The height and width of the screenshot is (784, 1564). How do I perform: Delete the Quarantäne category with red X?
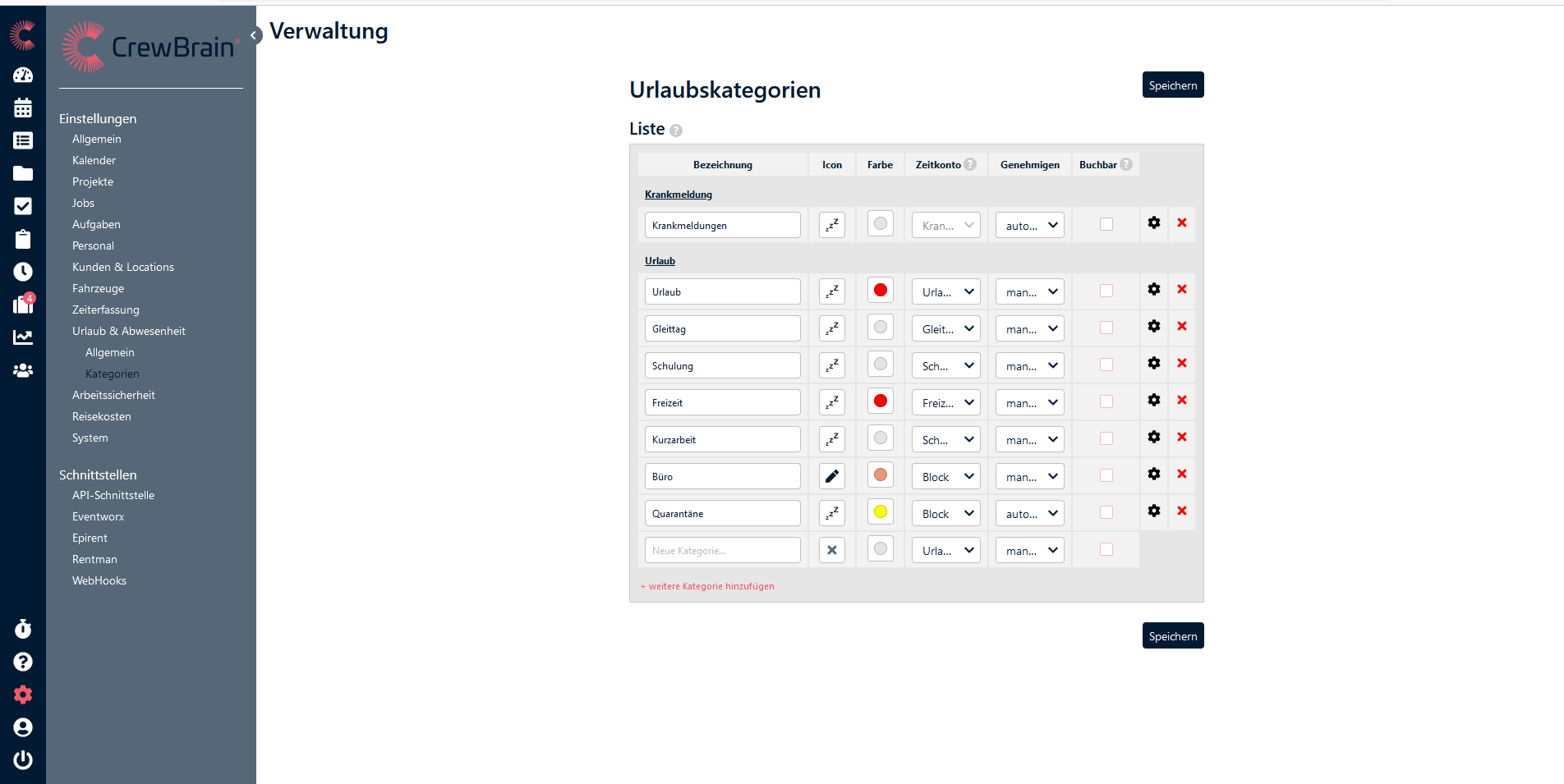pyautogui.click(x=1181, y=511)
